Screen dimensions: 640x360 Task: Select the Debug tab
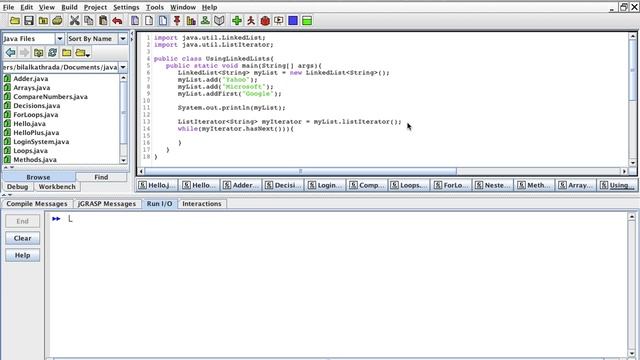tap(18, 187)
